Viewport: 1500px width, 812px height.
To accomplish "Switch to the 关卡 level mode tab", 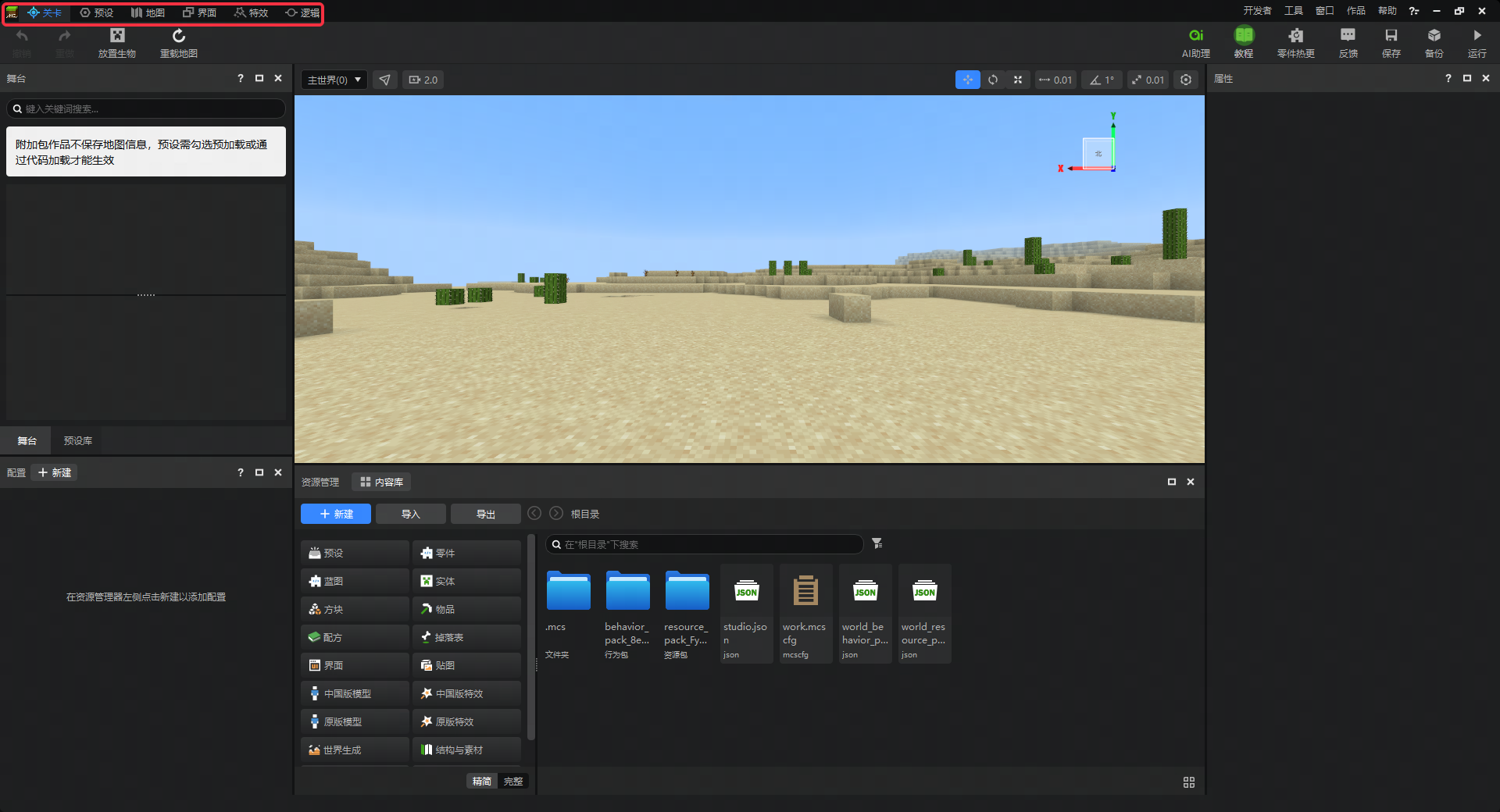I will tap(45, 12).
